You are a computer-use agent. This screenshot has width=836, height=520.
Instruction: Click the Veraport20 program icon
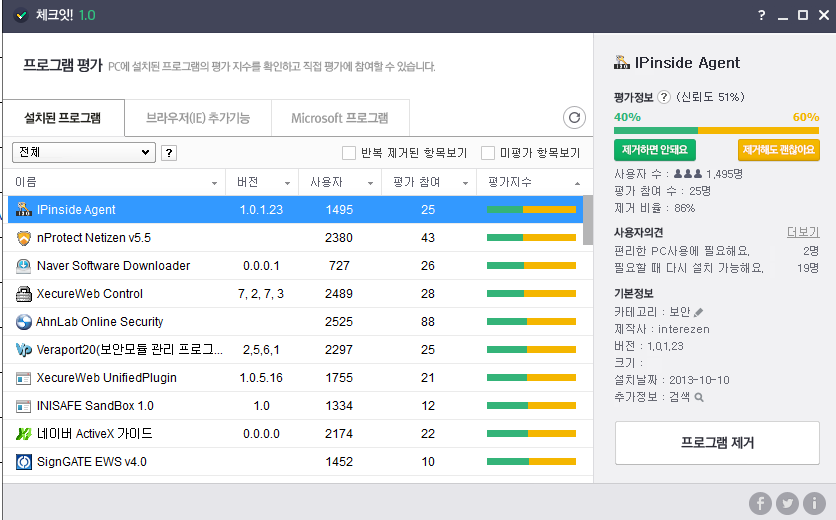(x=23, y=350)
